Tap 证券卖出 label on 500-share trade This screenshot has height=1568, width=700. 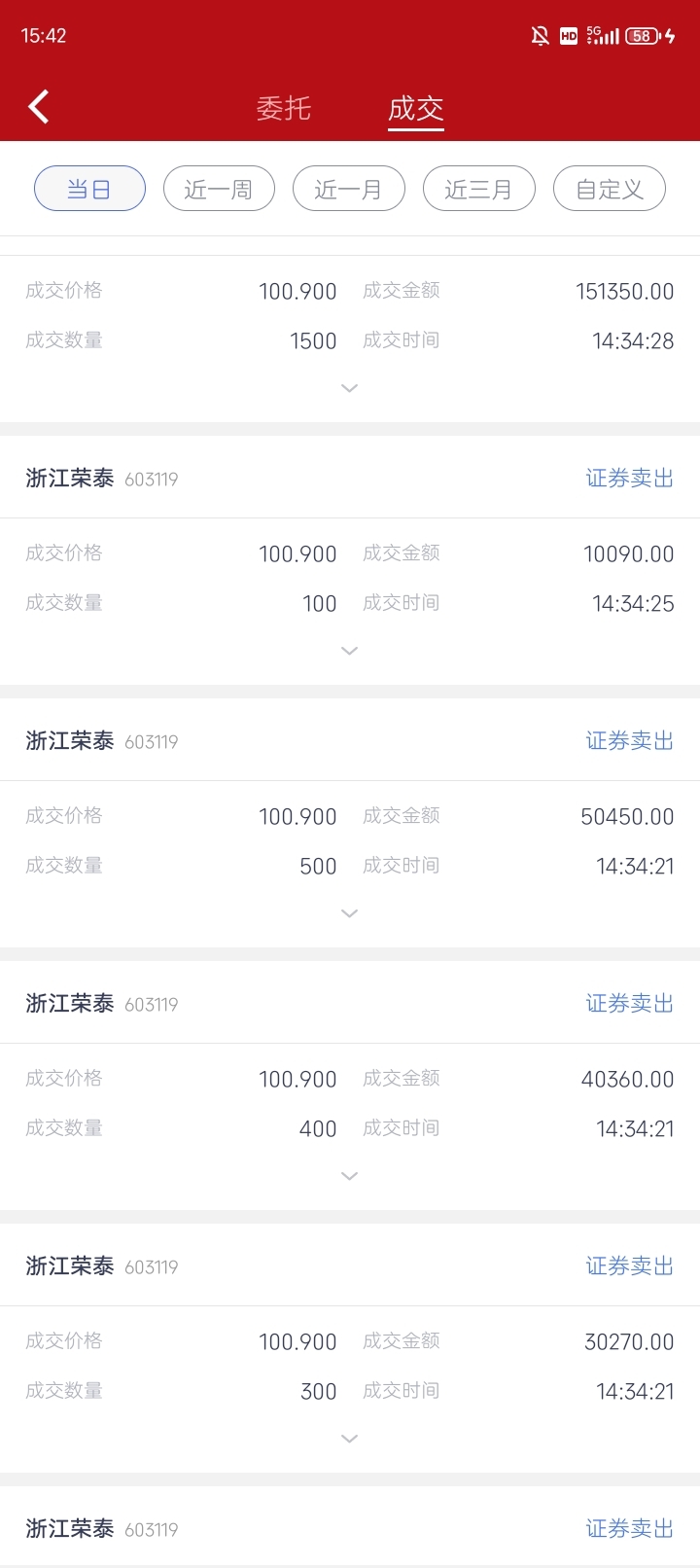click(x=629, y=740)
